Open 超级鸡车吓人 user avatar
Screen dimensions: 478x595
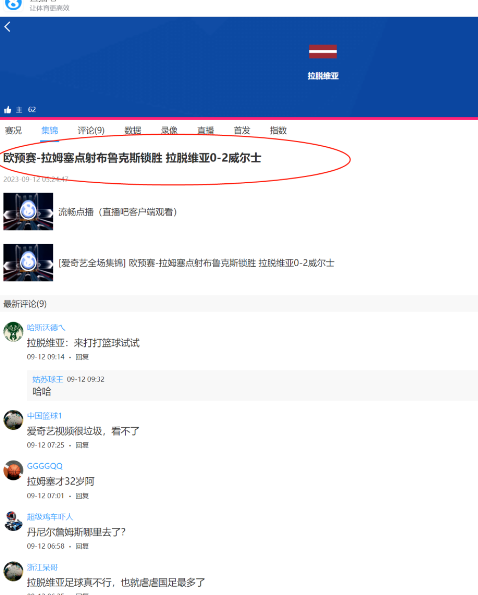pos(13,521)
